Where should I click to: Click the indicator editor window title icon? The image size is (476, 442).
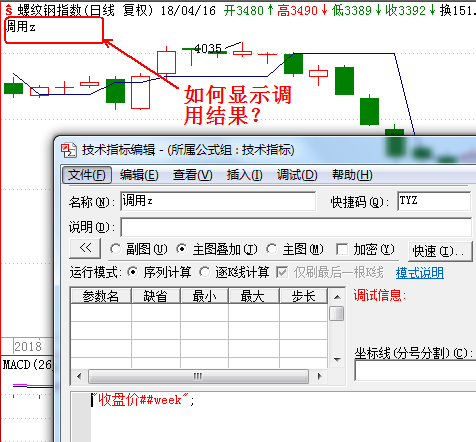tap(69, 150)
